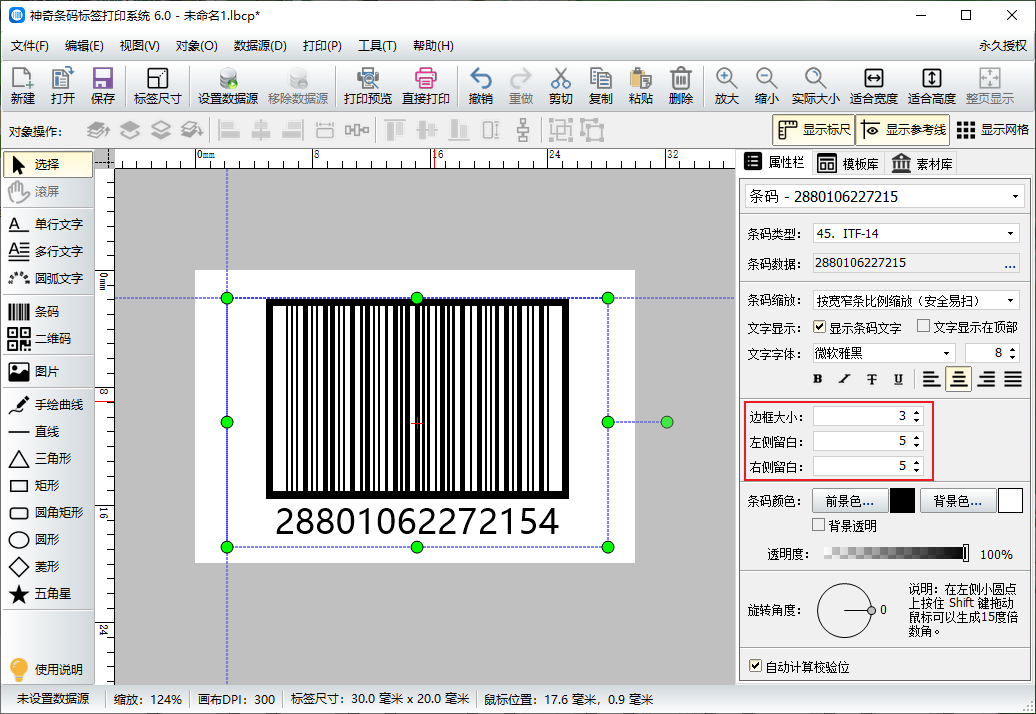Image resolution: width=1036 pixels, height=714 pixels.
Task: Select the 二维码 QR code tool
Action: (x=48, y=339)
